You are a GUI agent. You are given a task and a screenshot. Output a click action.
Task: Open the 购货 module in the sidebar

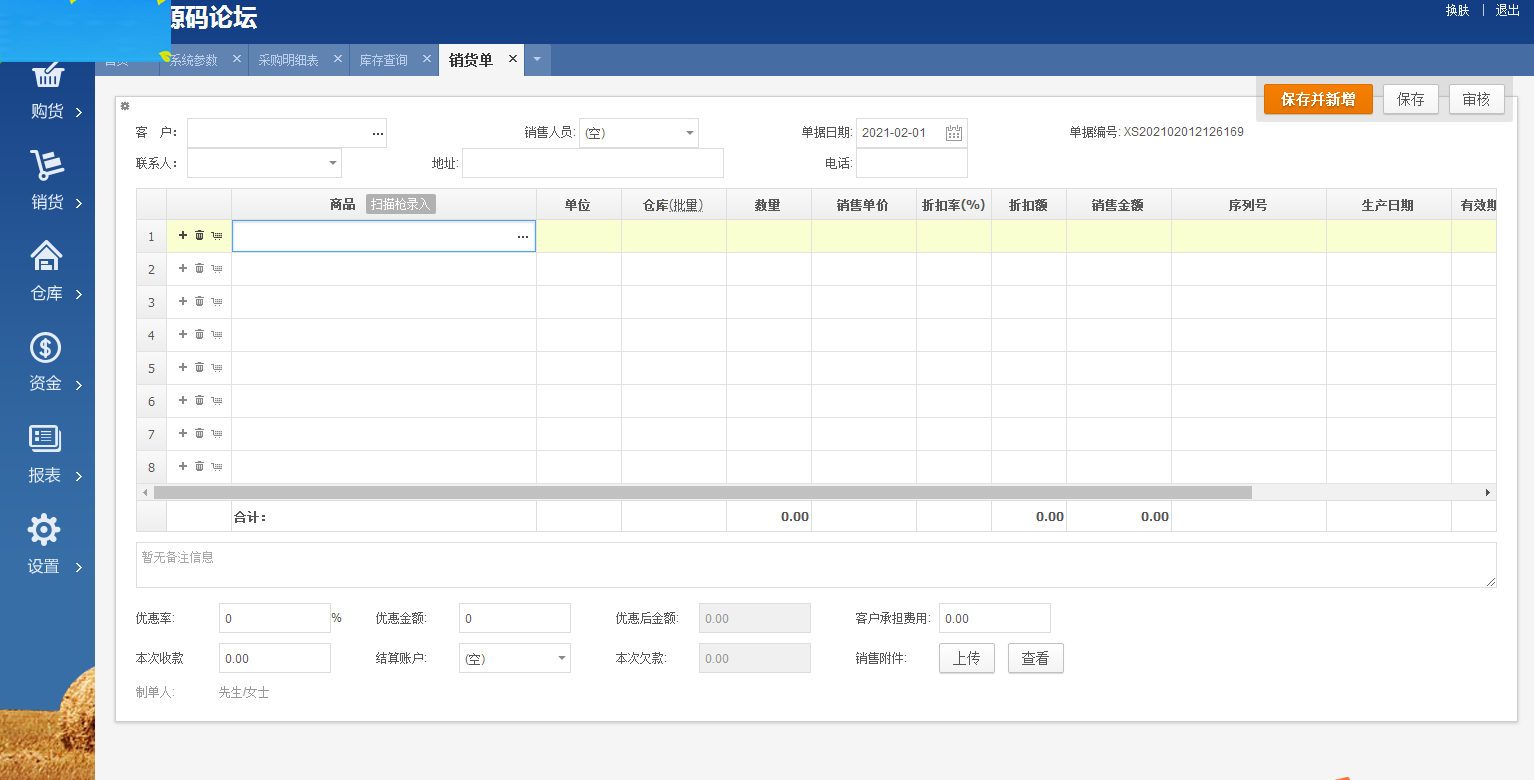(46, 90)
